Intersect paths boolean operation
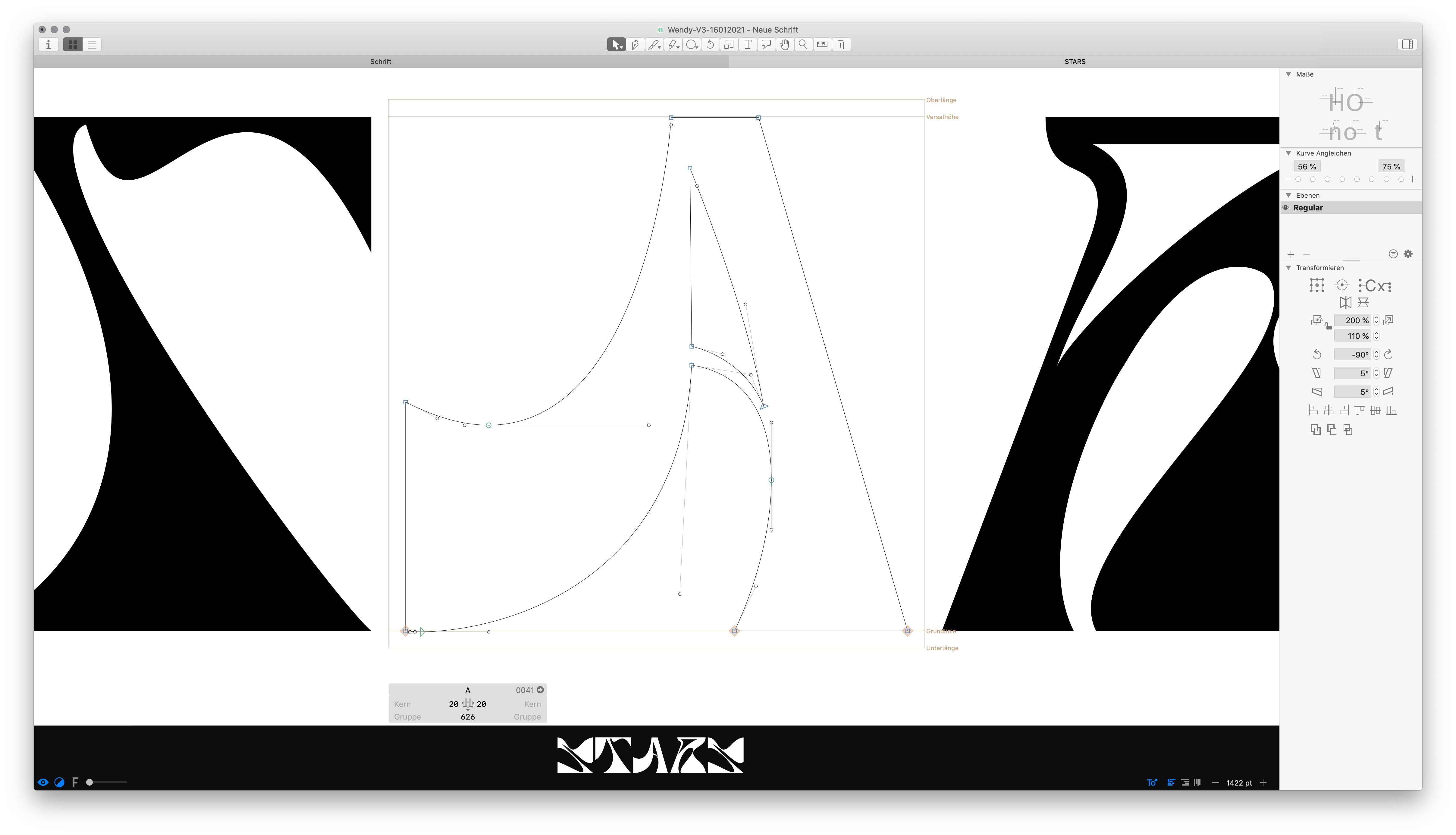This screenshot has height=835, width=1456. pos(1348,430)
